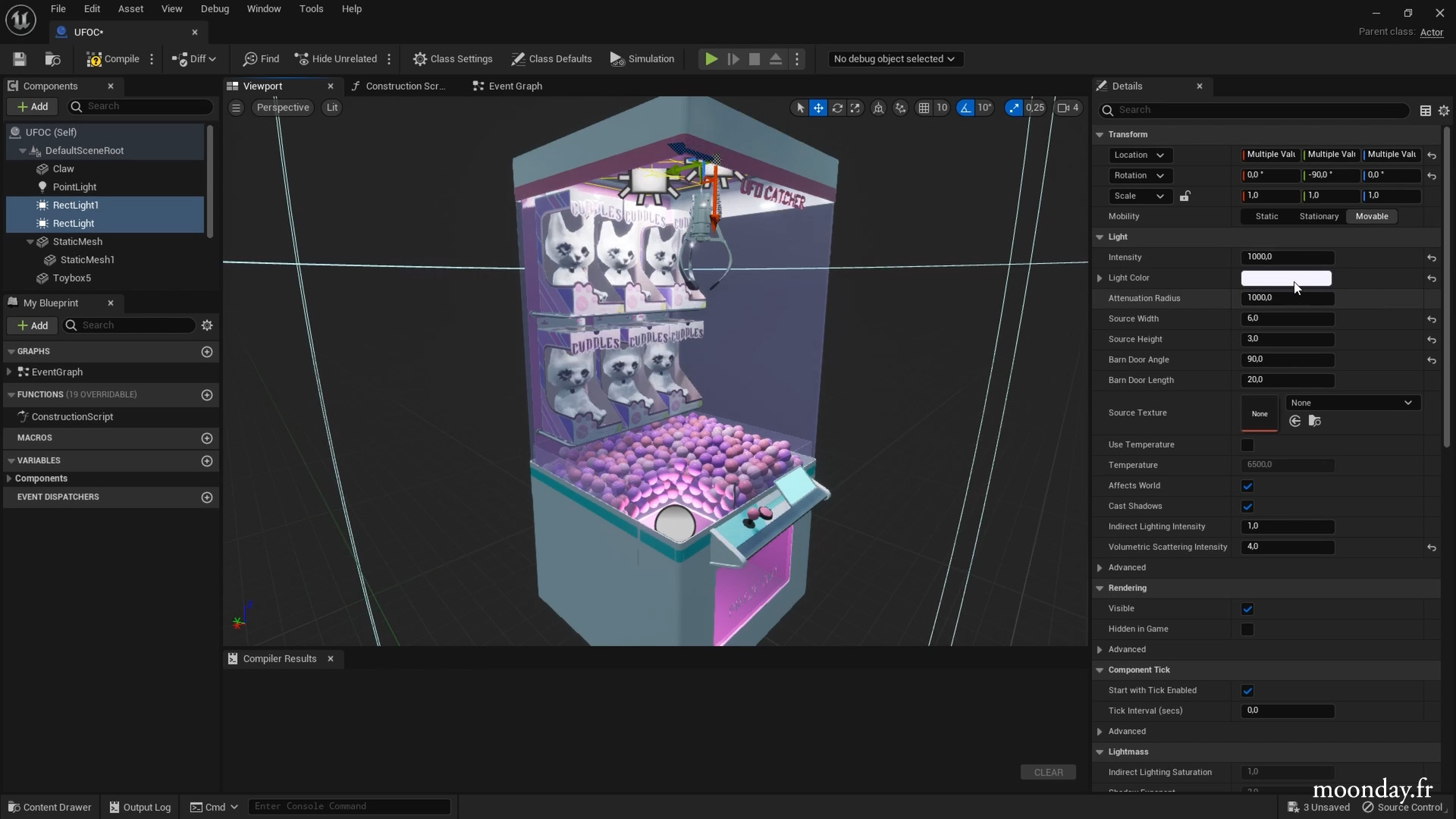Image resolution: width=1456 pixels, height=819 pixels.
Task: Open the Content Drawer
Action: point(50,807)
